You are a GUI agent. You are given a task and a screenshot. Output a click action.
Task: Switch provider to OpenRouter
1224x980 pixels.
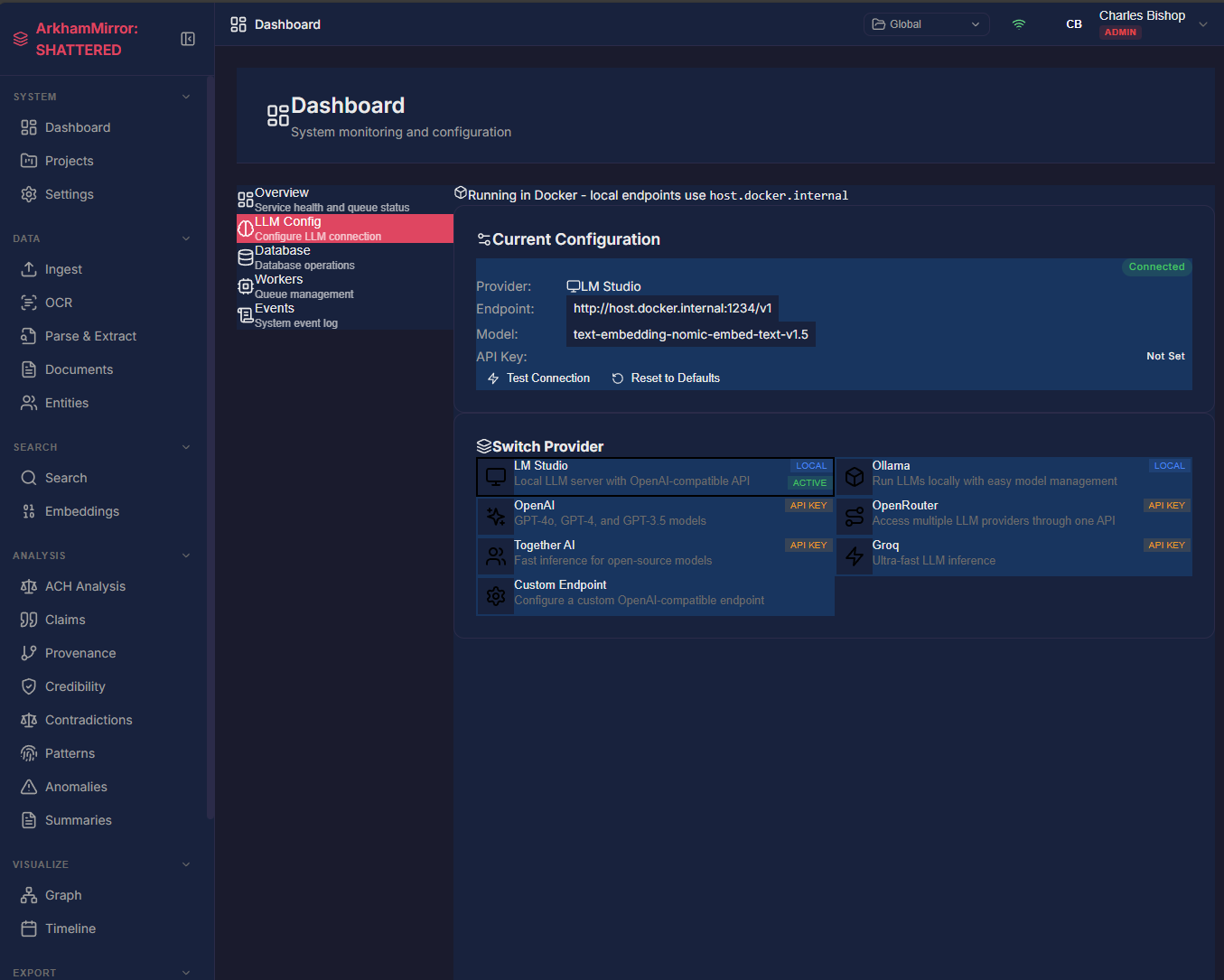coord(1014,517)
